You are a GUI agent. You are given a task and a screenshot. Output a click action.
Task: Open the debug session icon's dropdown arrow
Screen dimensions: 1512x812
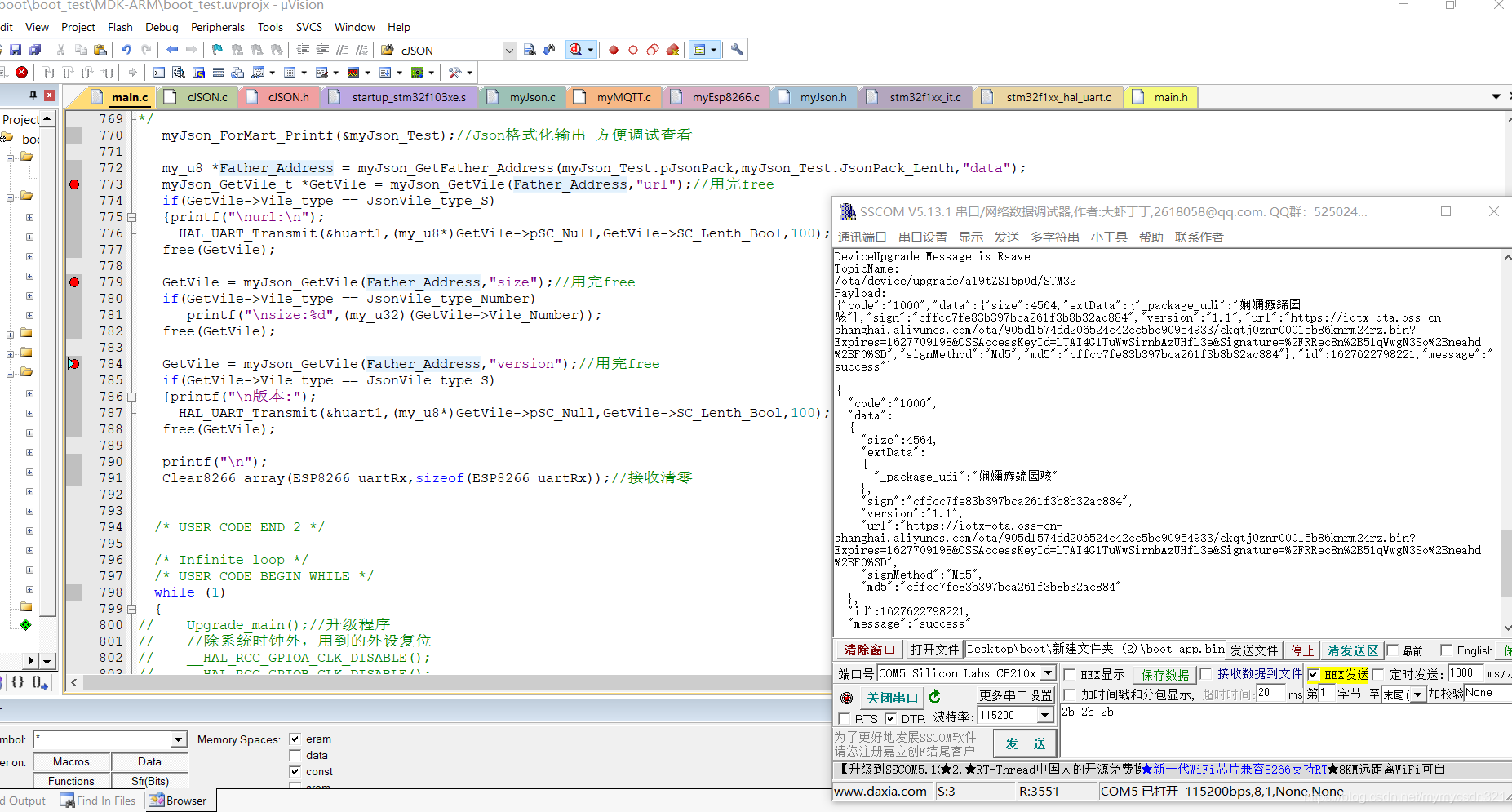pos(590,50)
